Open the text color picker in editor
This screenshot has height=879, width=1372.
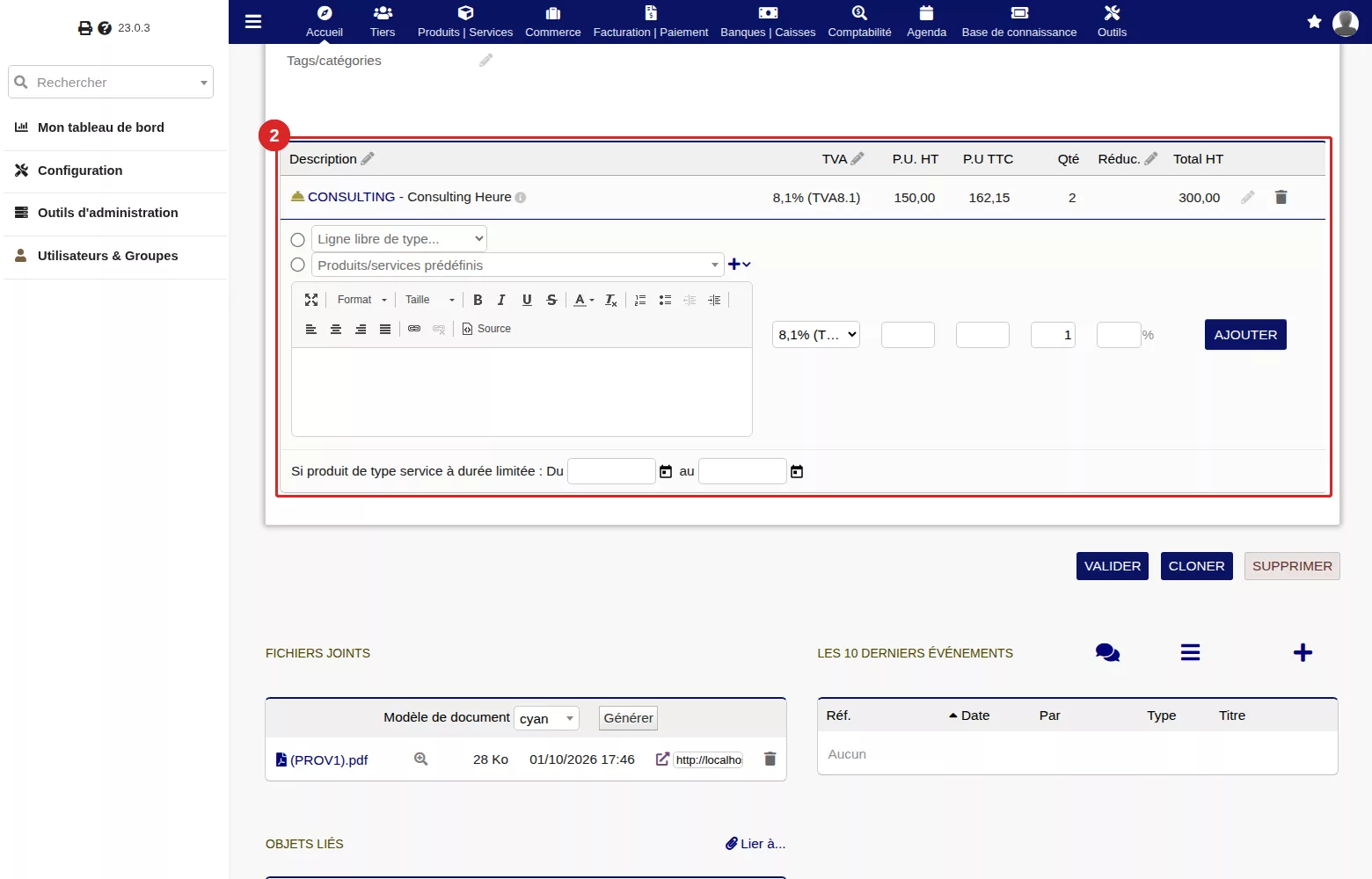pos(584,300)
